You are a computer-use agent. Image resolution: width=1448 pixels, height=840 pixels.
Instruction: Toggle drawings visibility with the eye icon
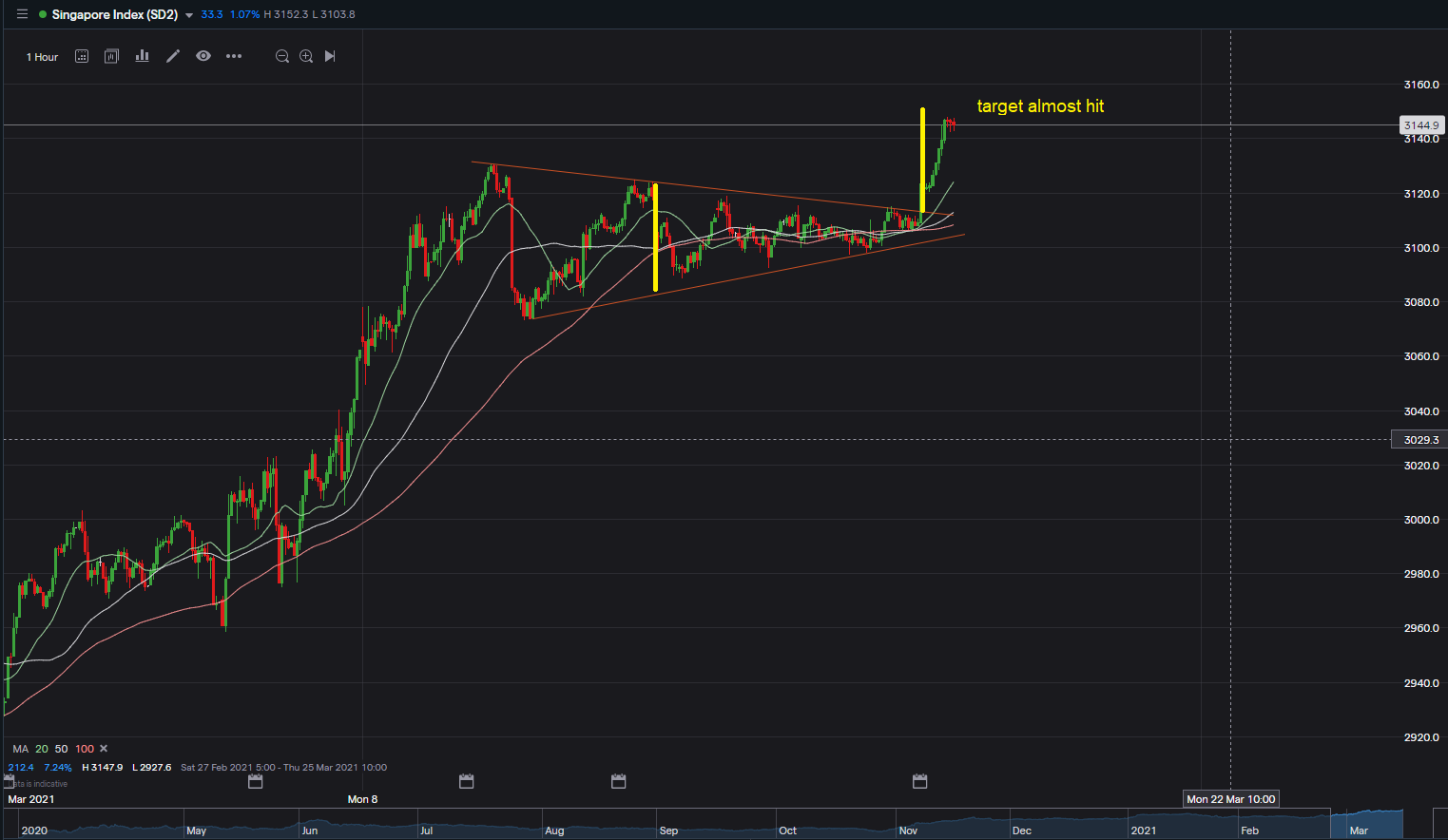(203, 56)
